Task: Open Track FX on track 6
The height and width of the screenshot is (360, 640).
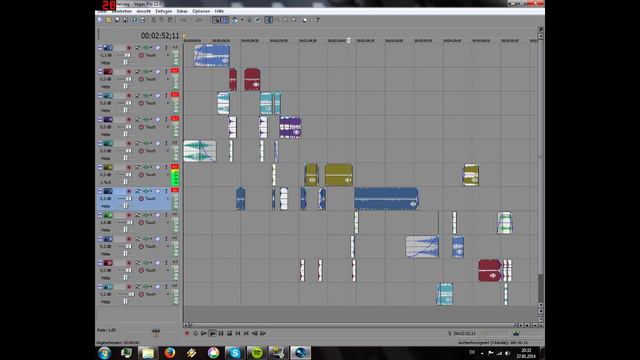Action: coord(147,167)
